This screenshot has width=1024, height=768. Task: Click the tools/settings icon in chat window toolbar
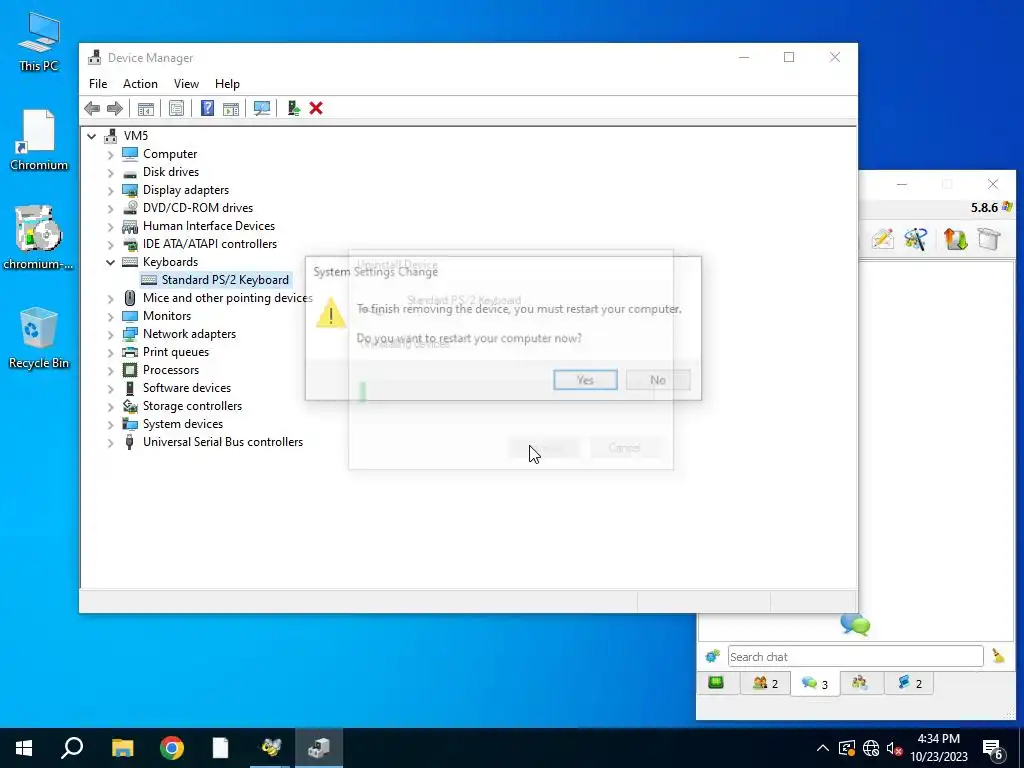click(916, 239)
